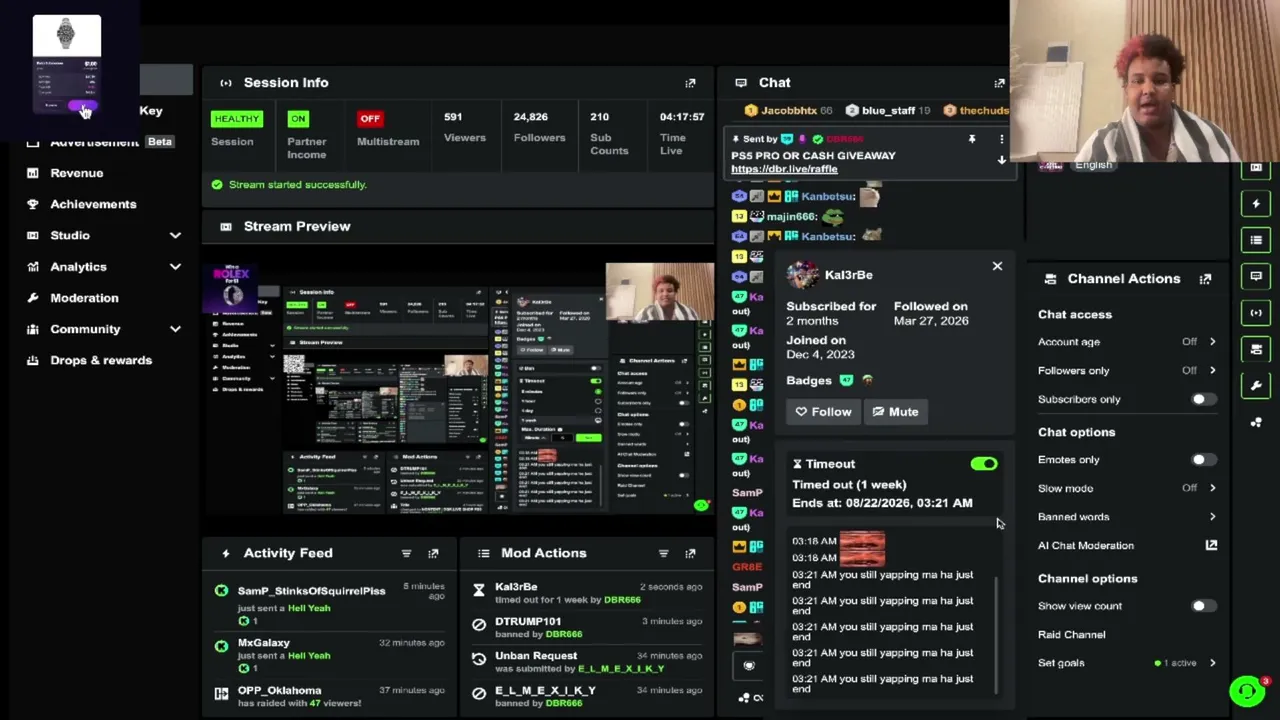This screenshot has height=720, width=1280.
Task: Pop out the Session Info panel
Action: tap(690, 83)
